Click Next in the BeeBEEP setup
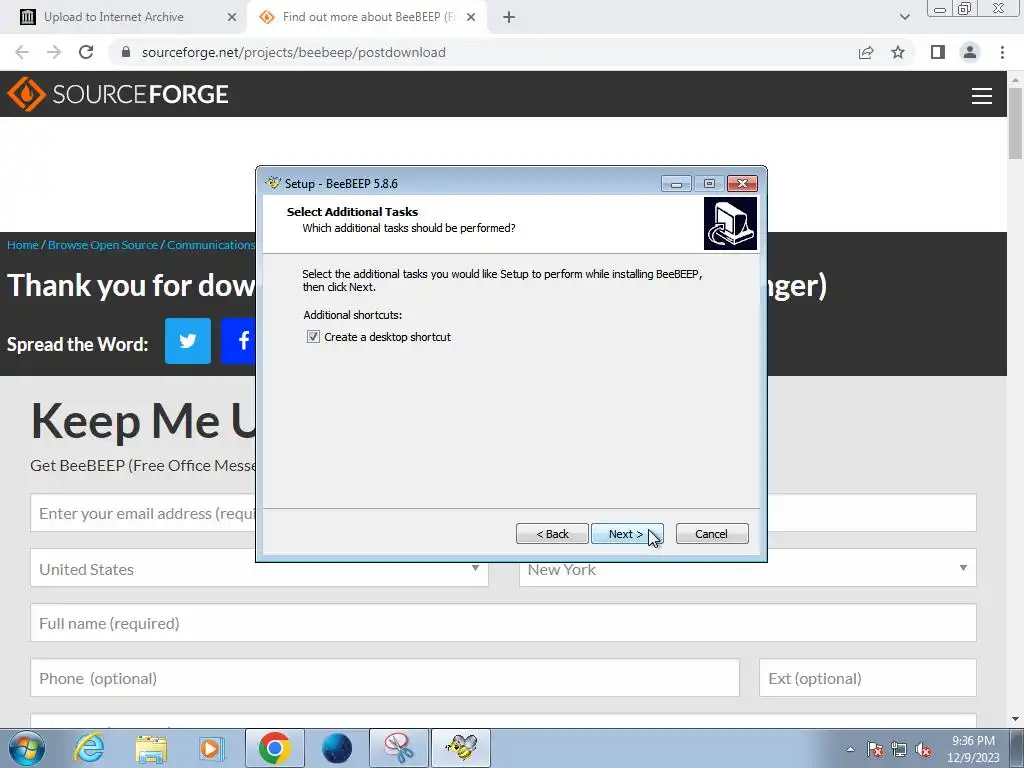Viewport: 1024px width, 768px height. [627, 534]
